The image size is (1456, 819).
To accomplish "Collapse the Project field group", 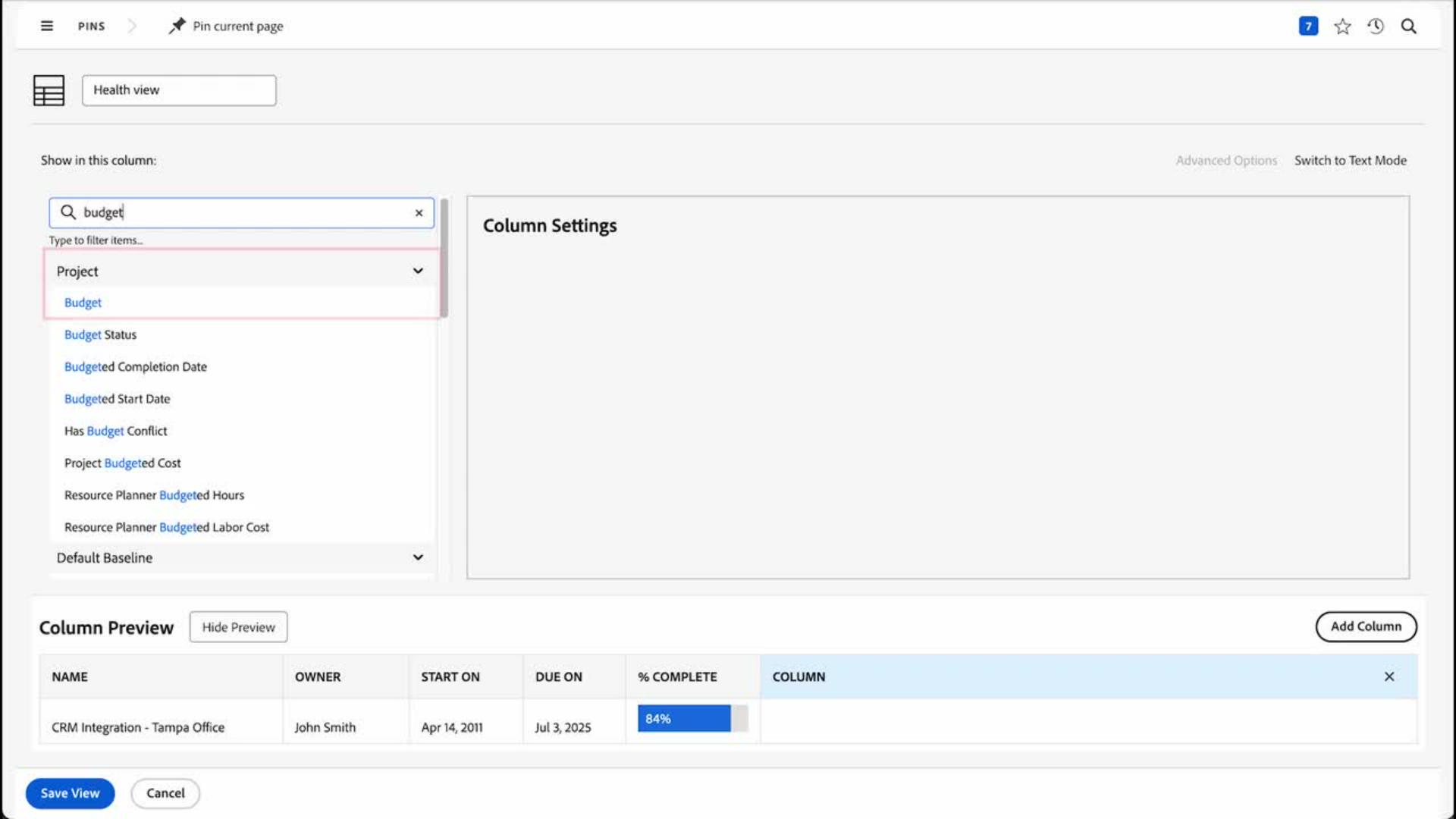I will 418,271.
